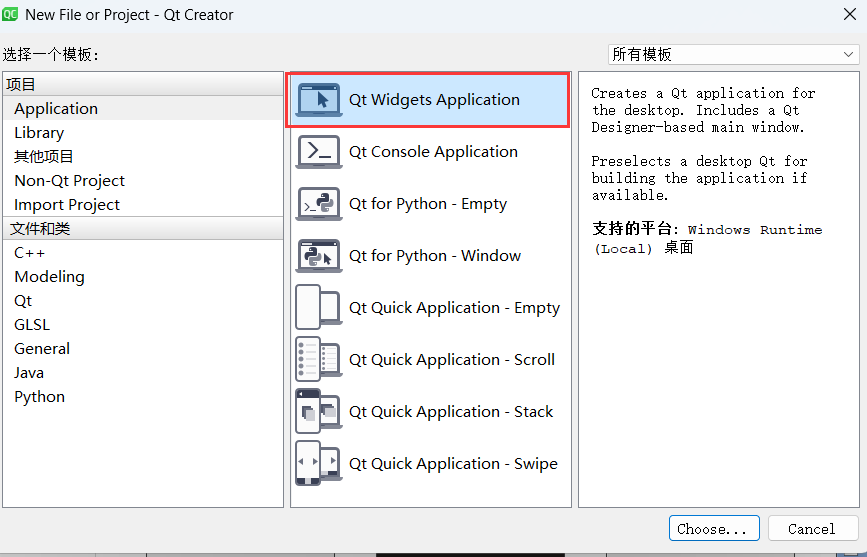
Task: Click the 项目 section header
Action: 143,84
